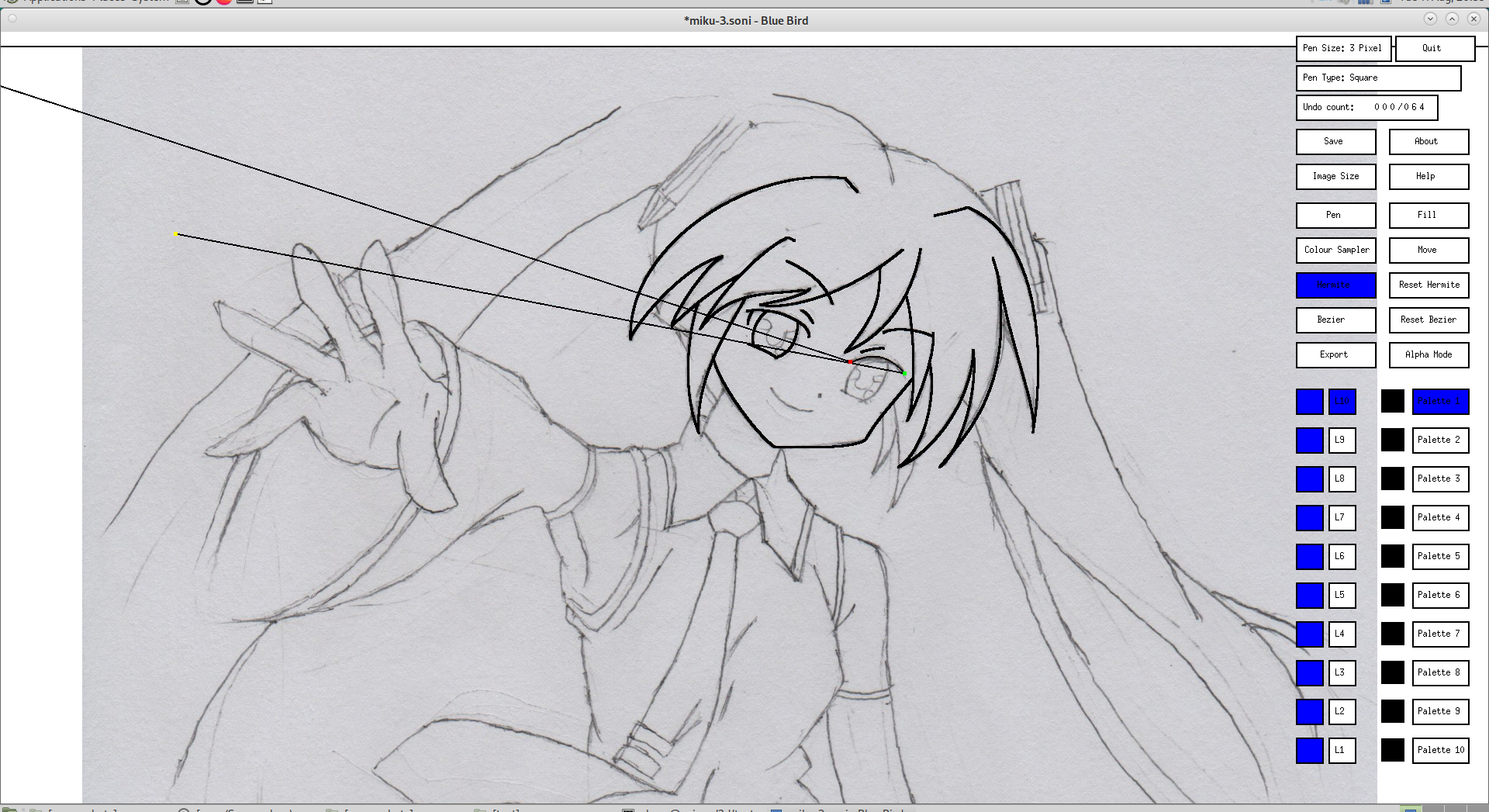Image resolution: width=1489 pixels, height=812 pixels.
Task: Select layer L2
Action: pyautogui.click(x=1342, y=712)
